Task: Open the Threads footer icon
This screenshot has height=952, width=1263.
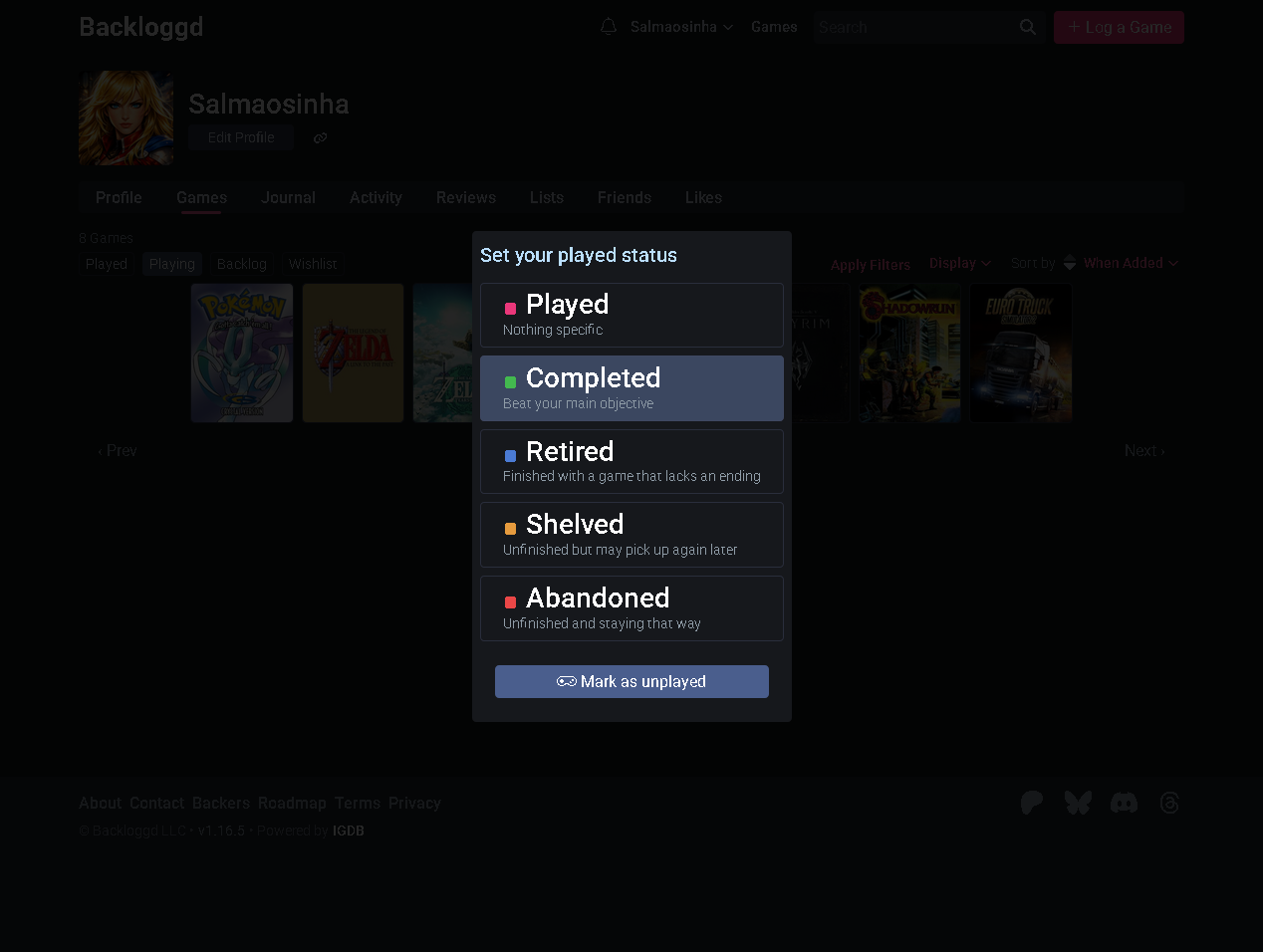Action: click(x=1169, y=803)
